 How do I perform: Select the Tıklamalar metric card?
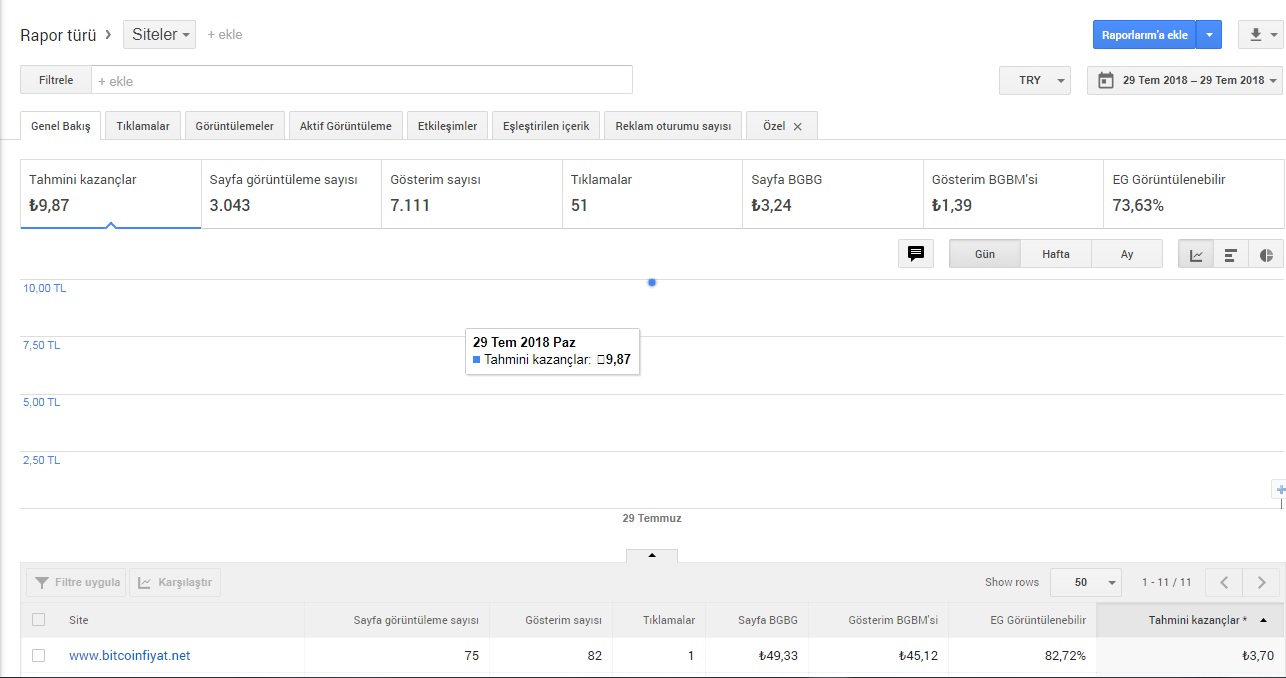point(652,193)
